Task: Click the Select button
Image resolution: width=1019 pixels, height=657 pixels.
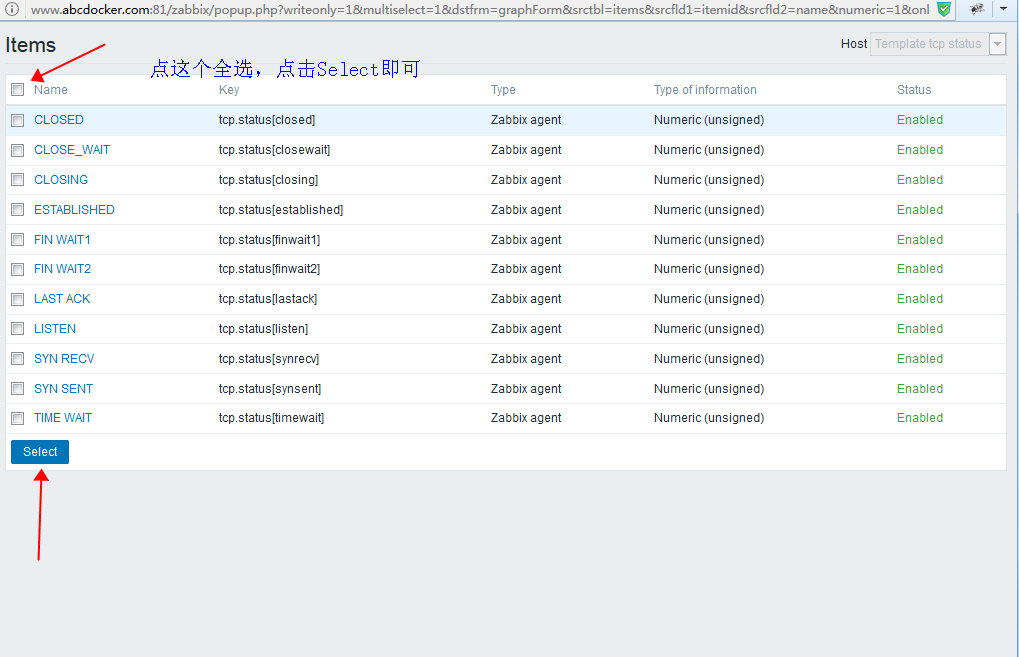Action: tap(39, 451)
